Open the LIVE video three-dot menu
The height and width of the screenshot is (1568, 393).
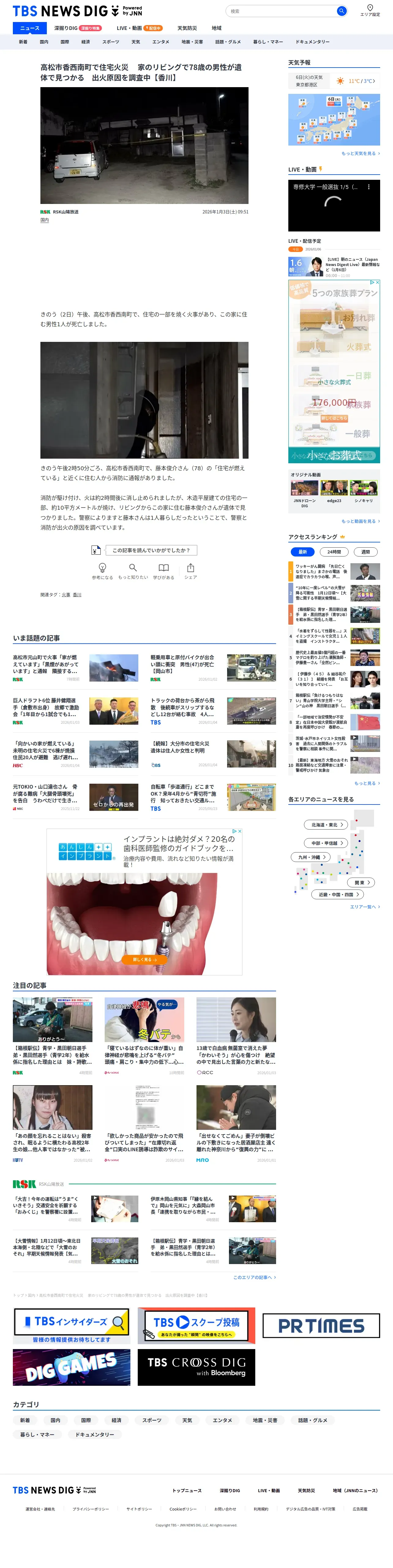click(x=369, y=187)
